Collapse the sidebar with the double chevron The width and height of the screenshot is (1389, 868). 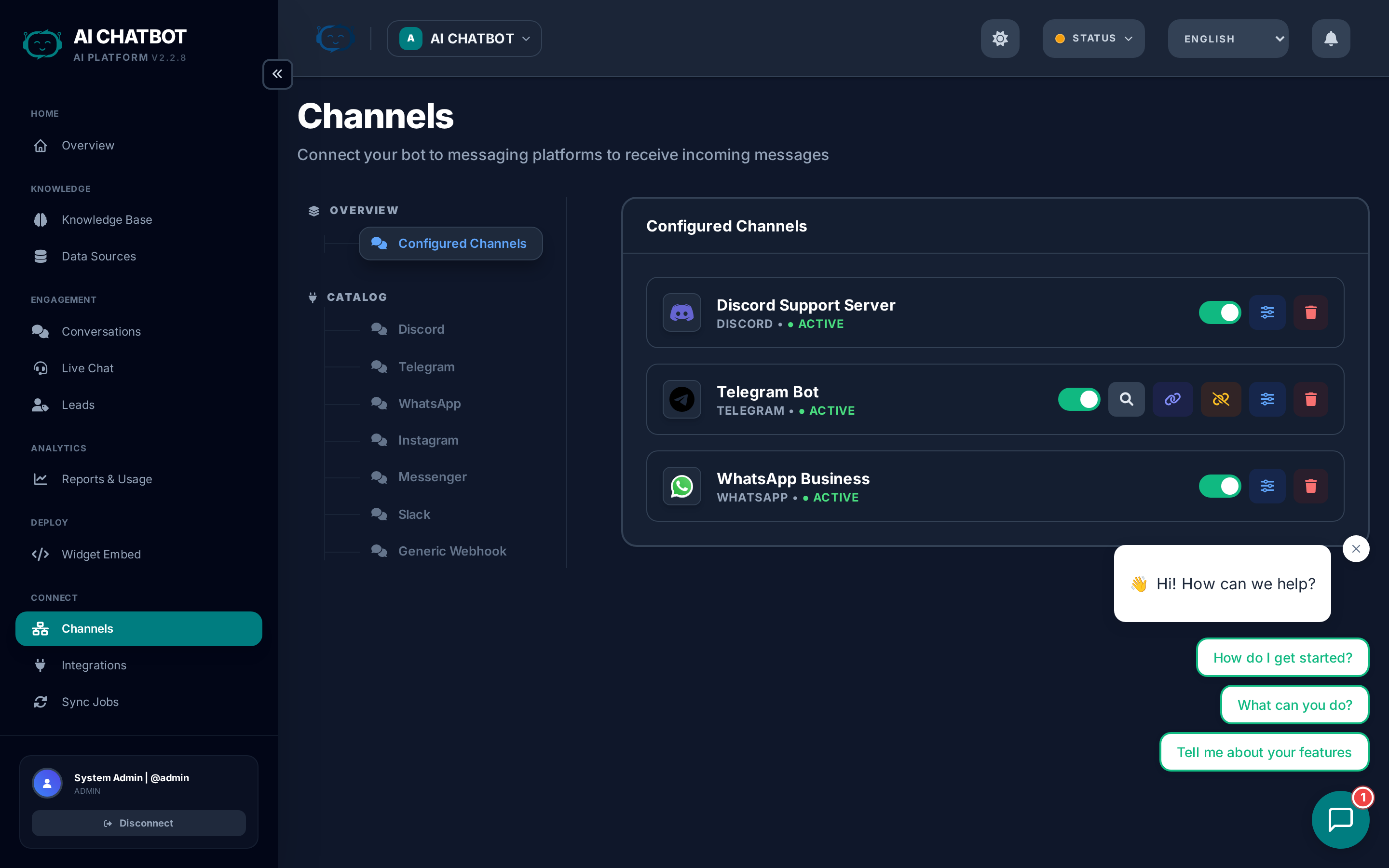277,73
